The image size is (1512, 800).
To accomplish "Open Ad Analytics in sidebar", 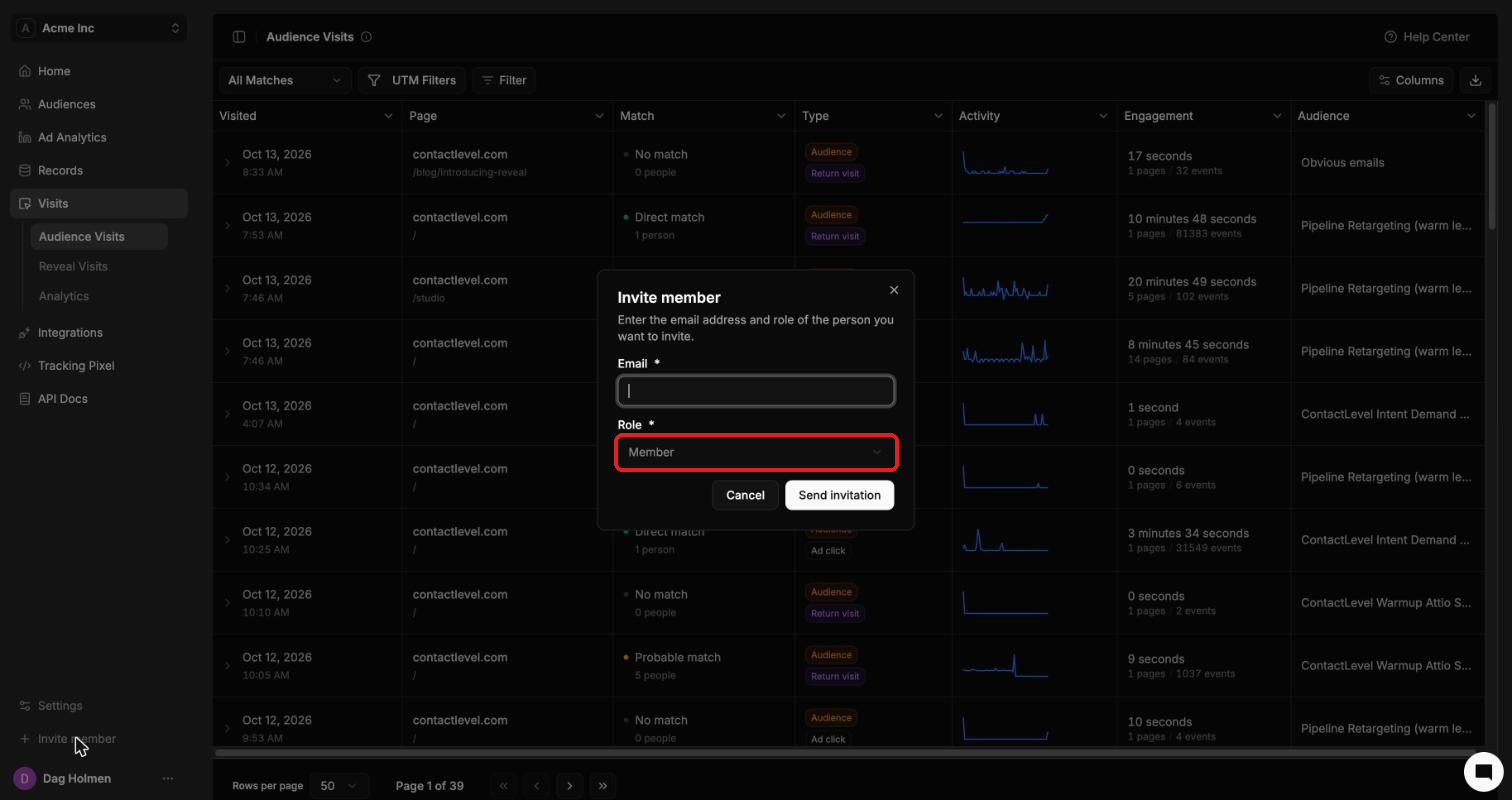I will coord(100,137).
